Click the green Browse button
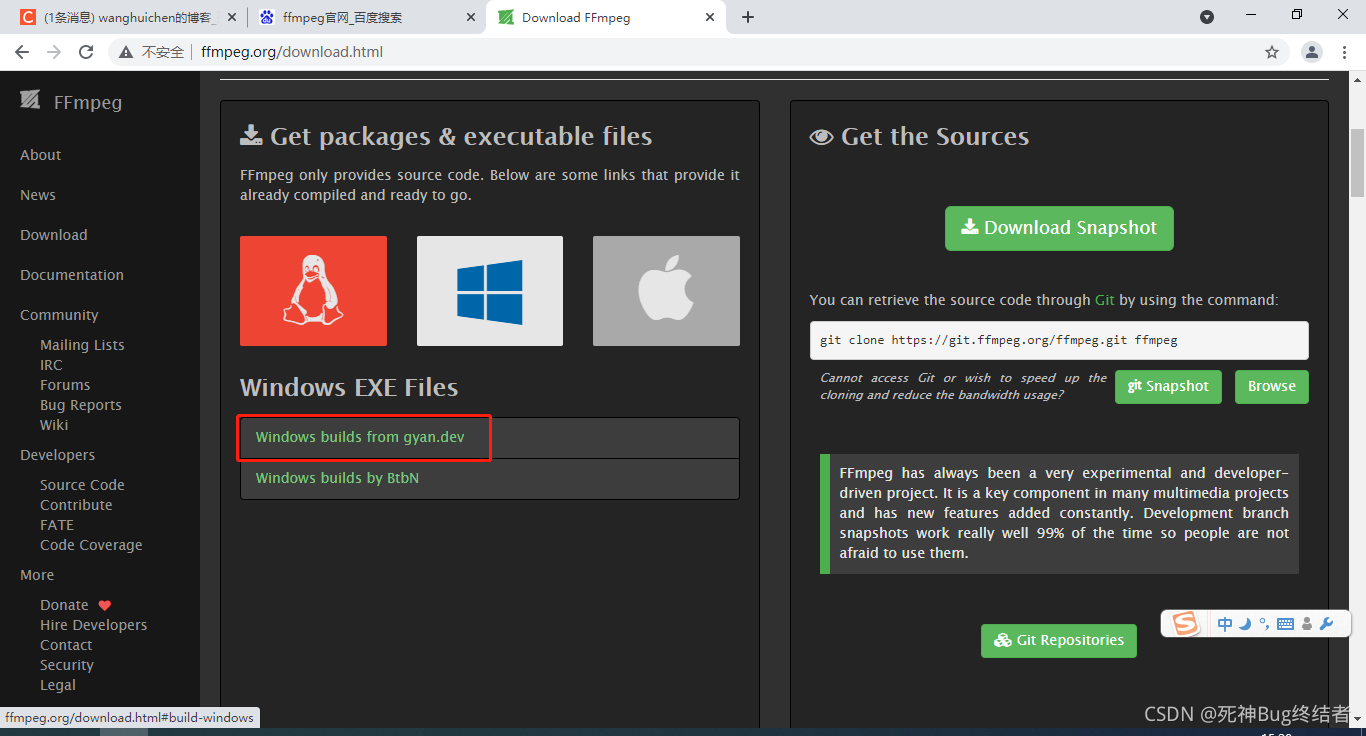 coord(1272,387)
